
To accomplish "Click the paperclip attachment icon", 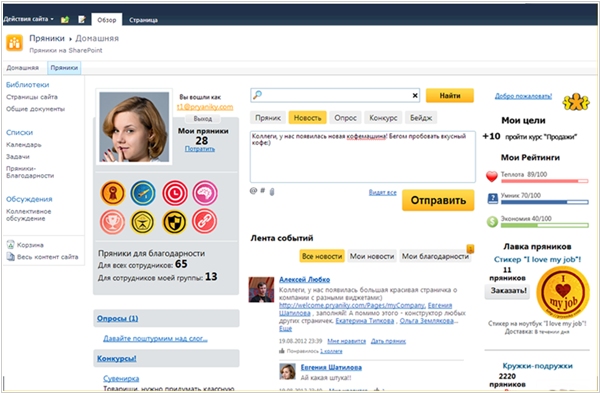I will click(x=272, y=191).
